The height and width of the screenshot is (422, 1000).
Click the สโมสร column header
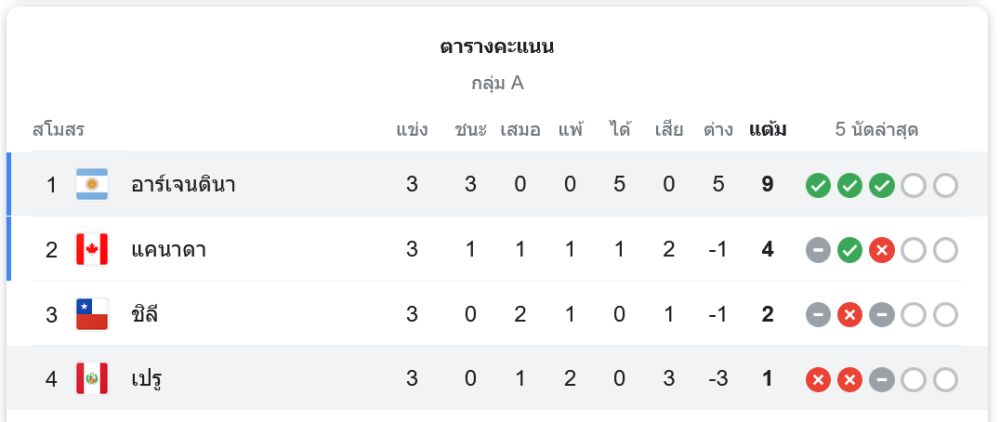tap(58, 130)
